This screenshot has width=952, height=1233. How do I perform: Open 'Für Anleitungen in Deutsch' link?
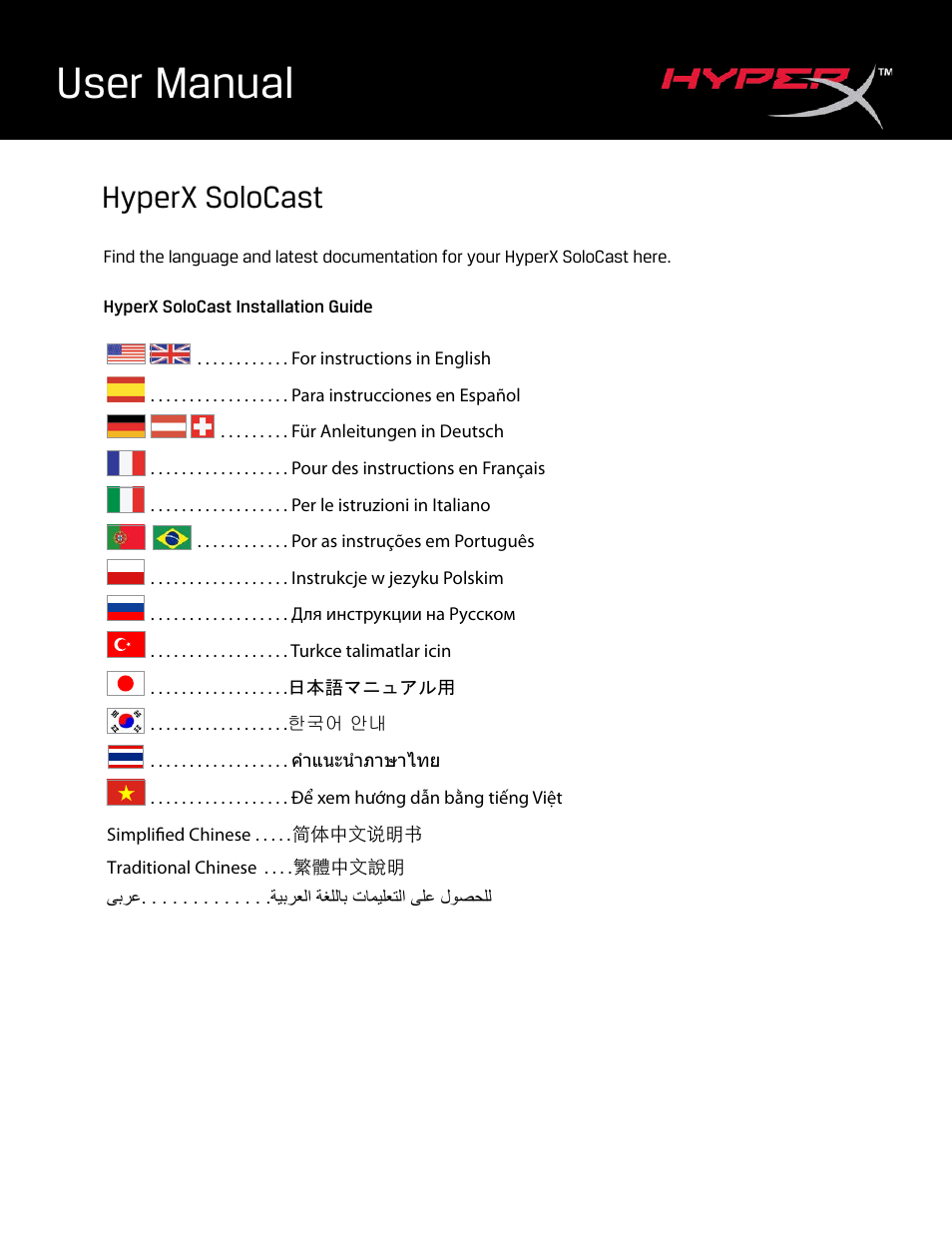point(397,431)
